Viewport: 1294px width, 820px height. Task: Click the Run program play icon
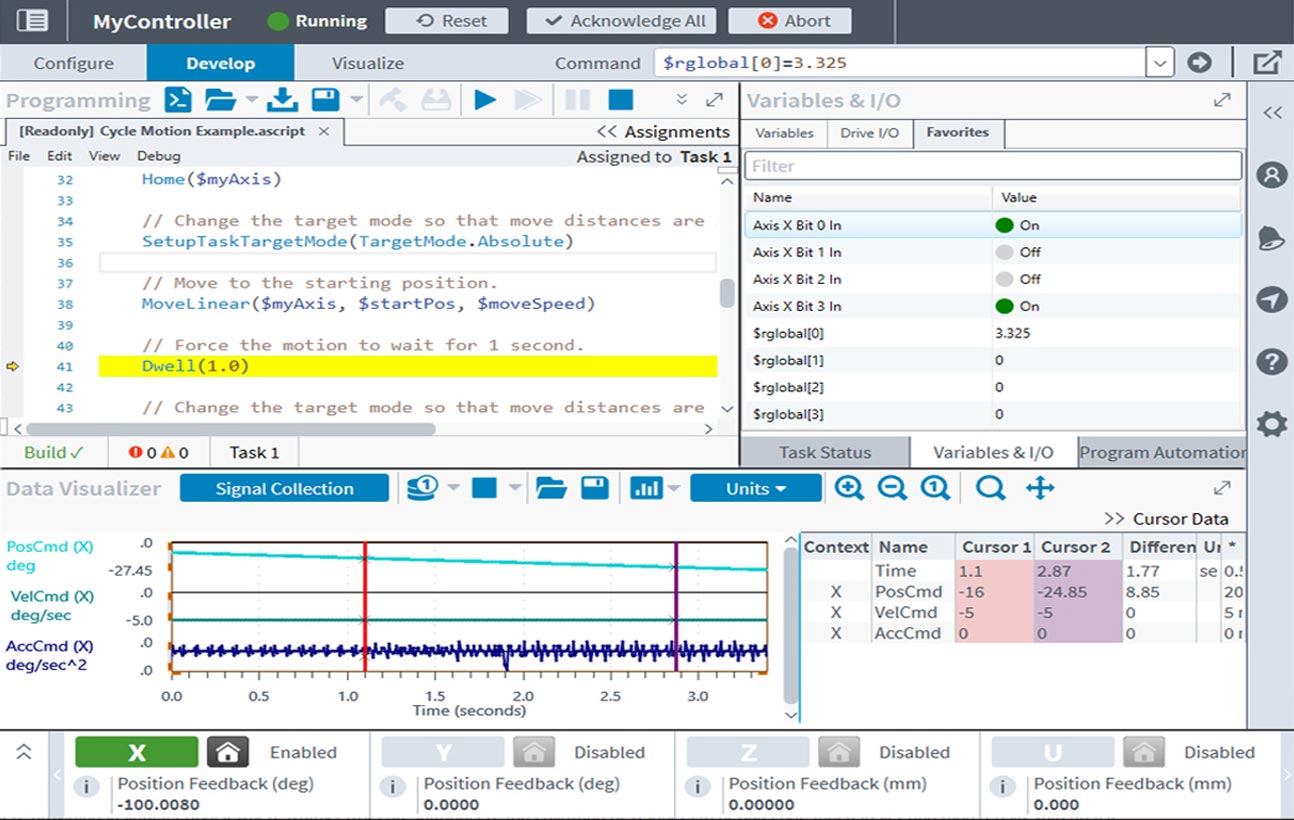(485, 100)
